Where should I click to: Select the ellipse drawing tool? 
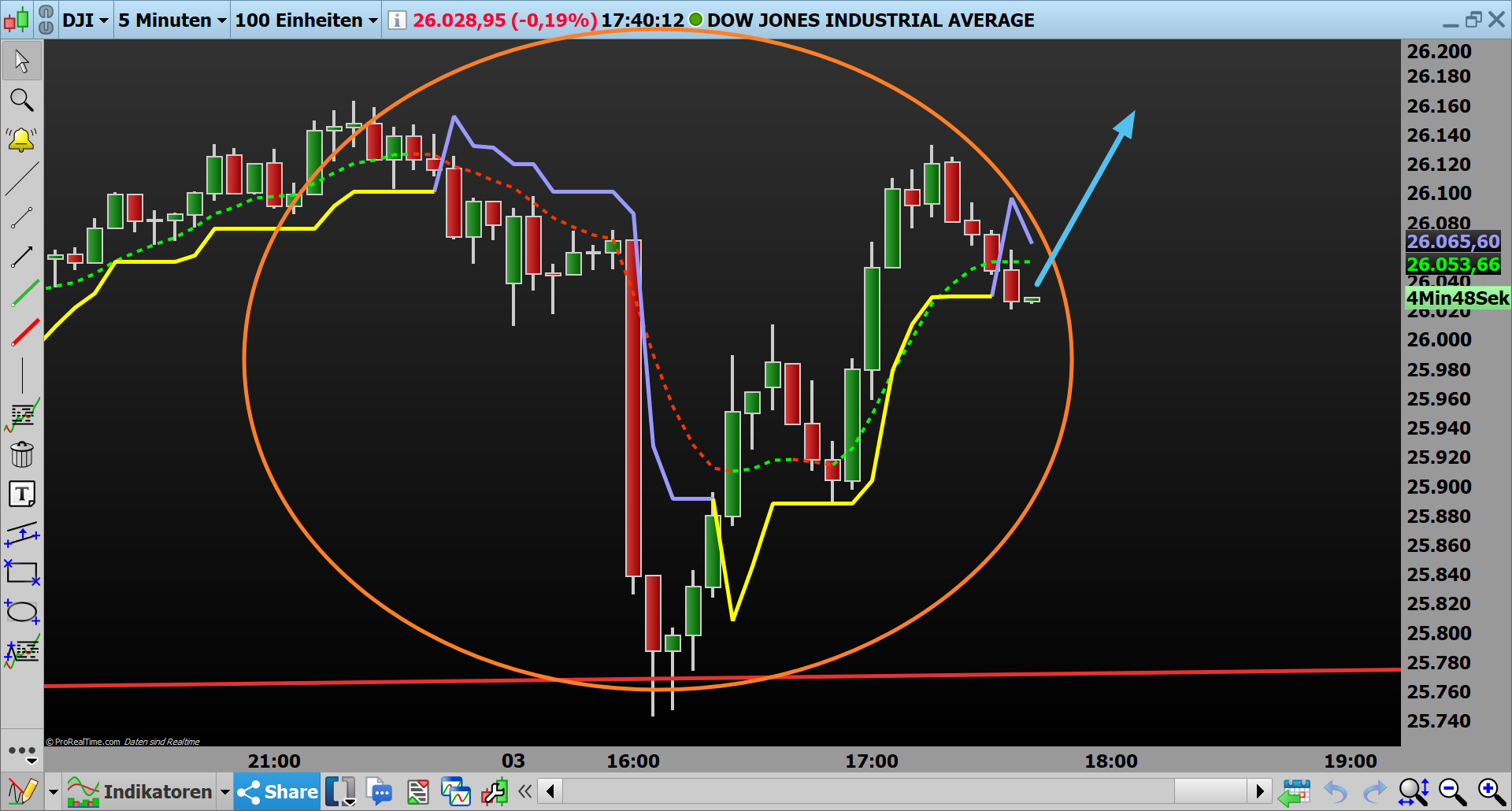21,613
